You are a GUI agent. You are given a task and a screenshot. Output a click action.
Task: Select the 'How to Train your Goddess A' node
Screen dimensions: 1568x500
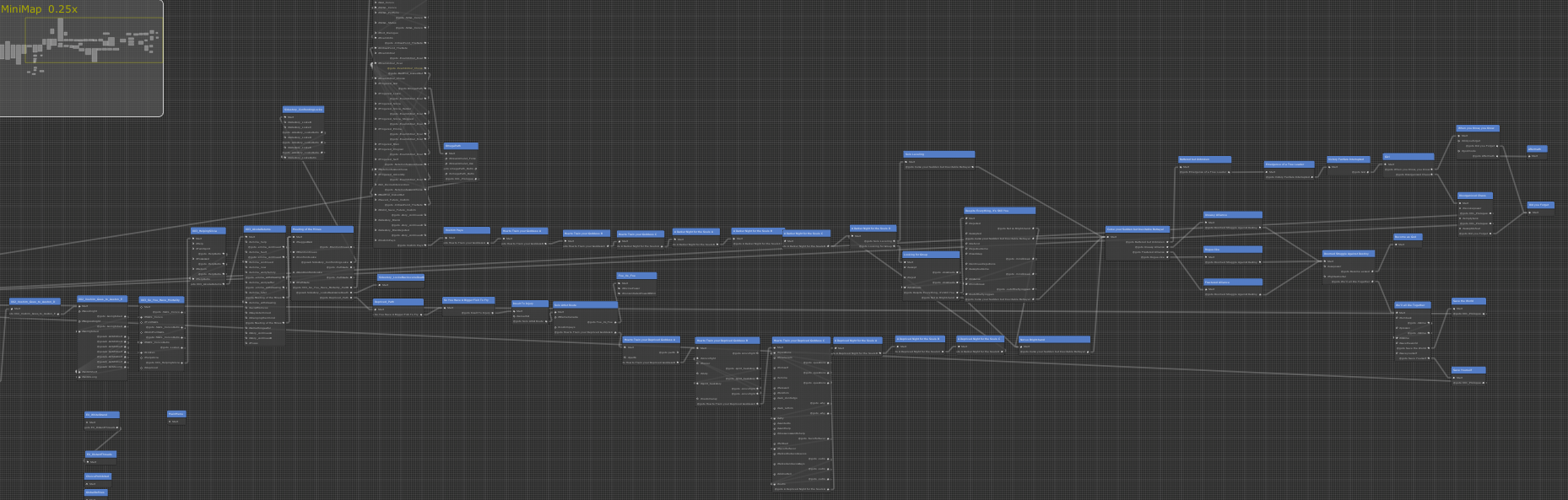click(525, 231)
